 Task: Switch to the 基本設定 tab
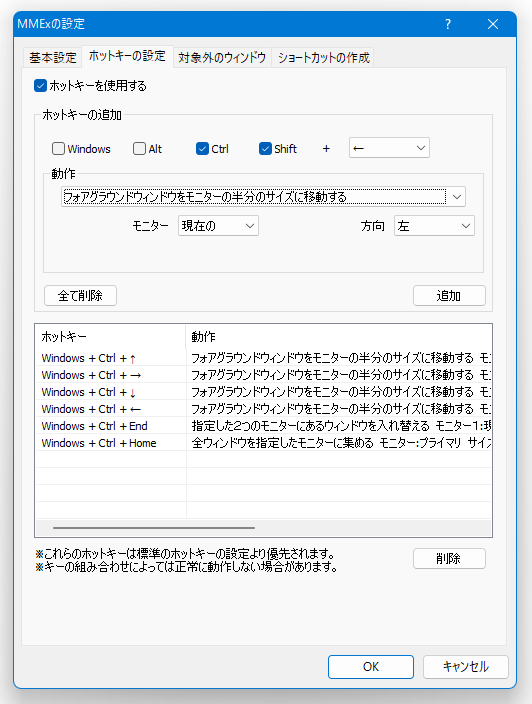pyautogui.click(x=53, y=58)
